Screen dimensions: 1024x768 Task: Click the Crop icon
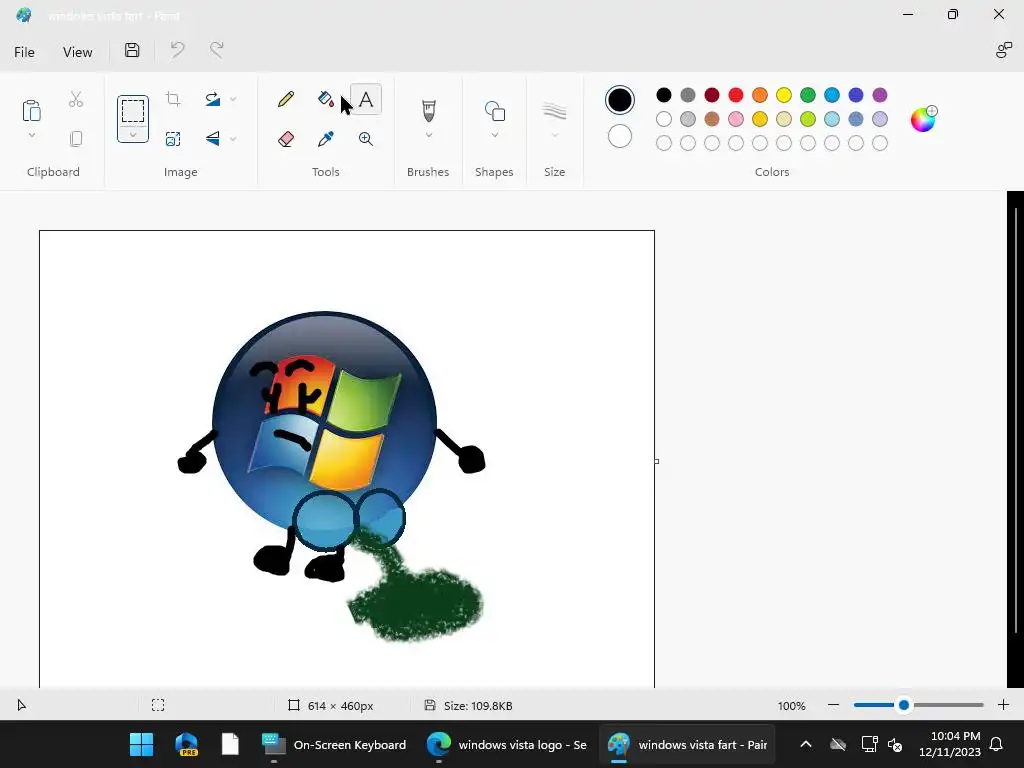click(x=173, y=99)
